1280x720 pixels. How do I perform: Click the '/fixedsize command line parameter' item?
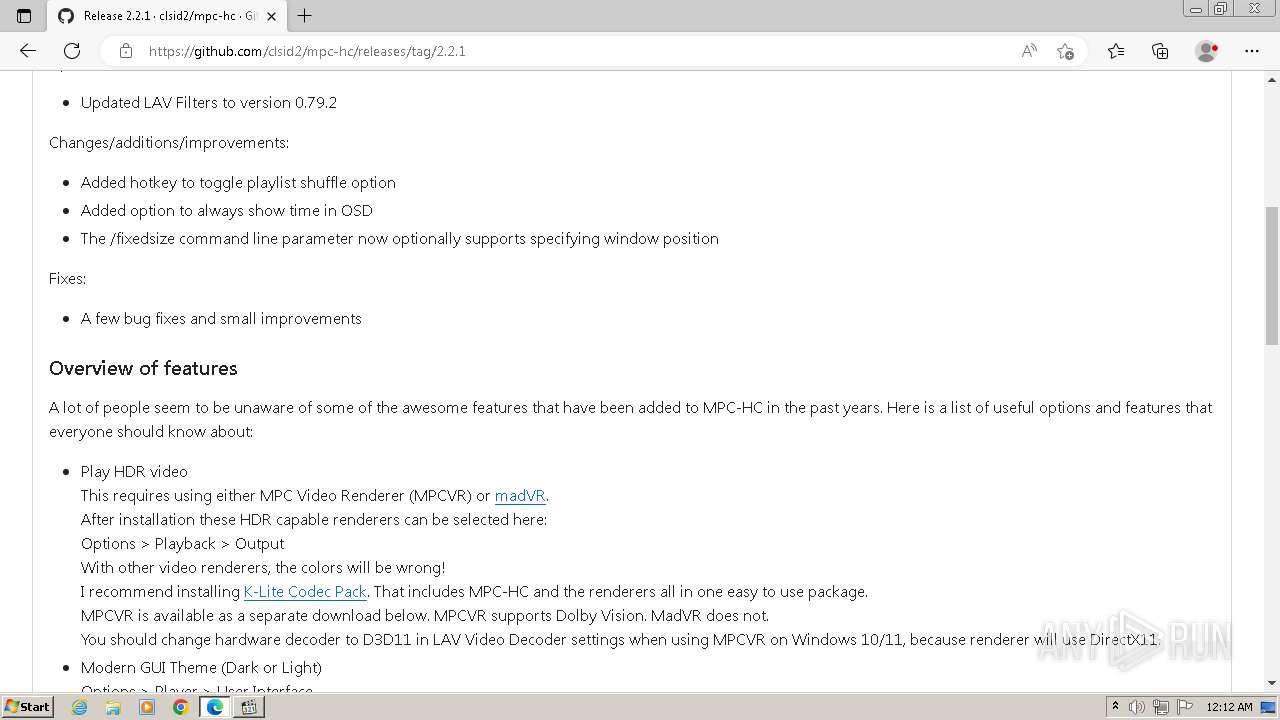point(400,239)
